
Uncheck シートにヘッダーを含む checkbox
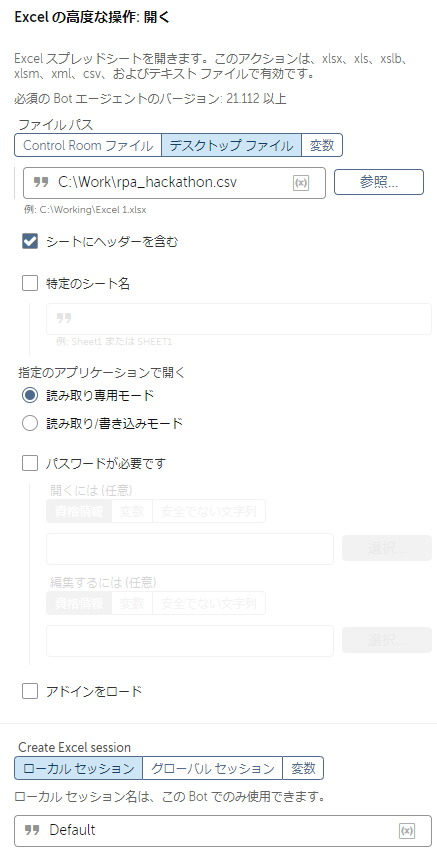click(30, 241)
